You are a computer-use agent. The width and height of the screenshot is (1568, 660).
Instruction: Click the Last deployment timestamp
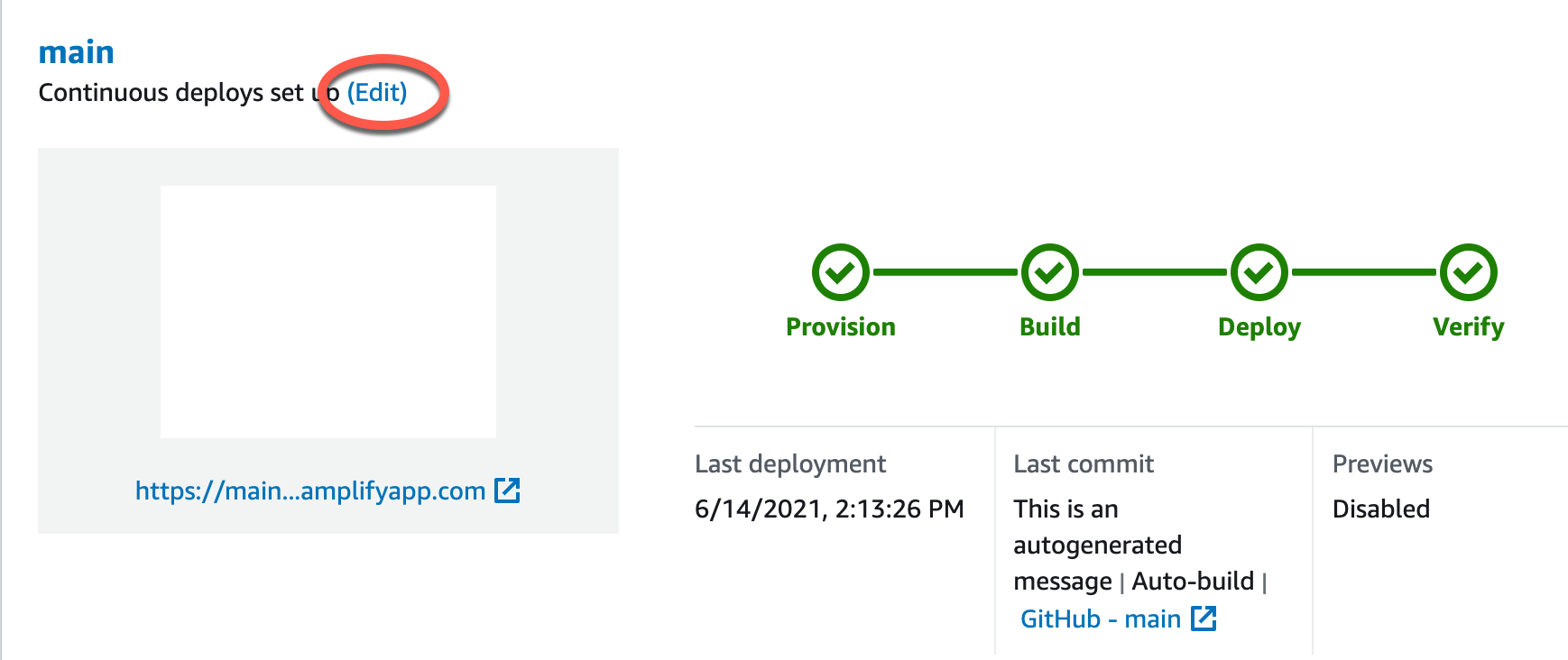829,509
